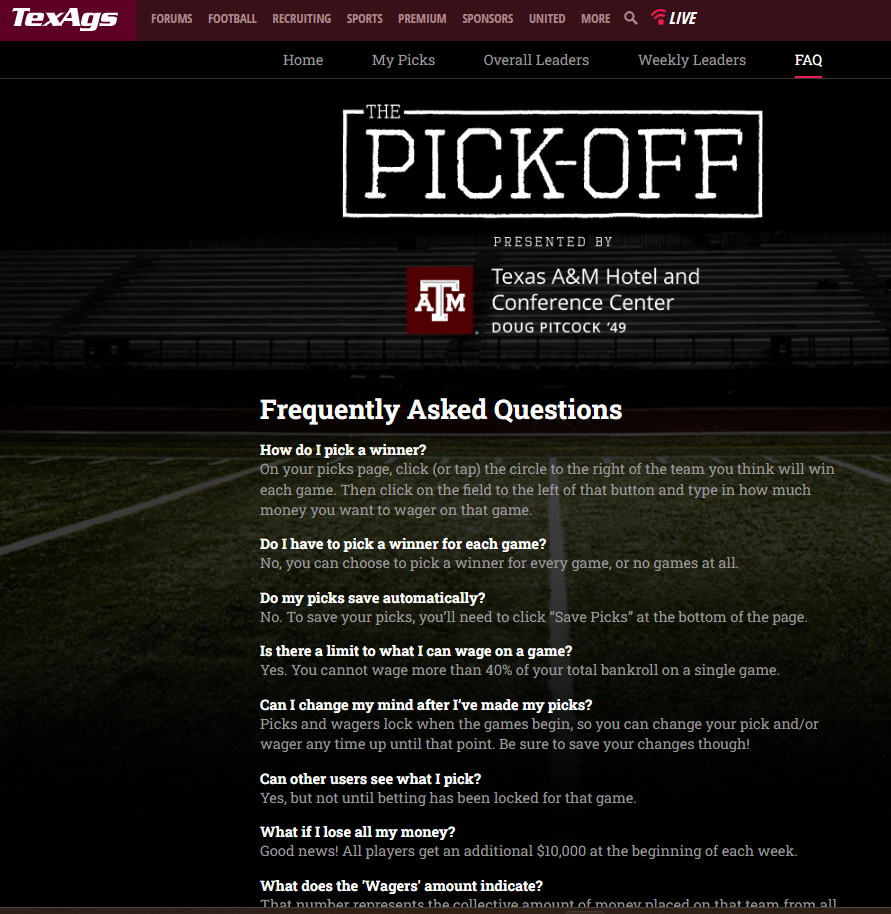The image size is (891, 914).
Task: Open the Football menu
Action: point(232,19)
